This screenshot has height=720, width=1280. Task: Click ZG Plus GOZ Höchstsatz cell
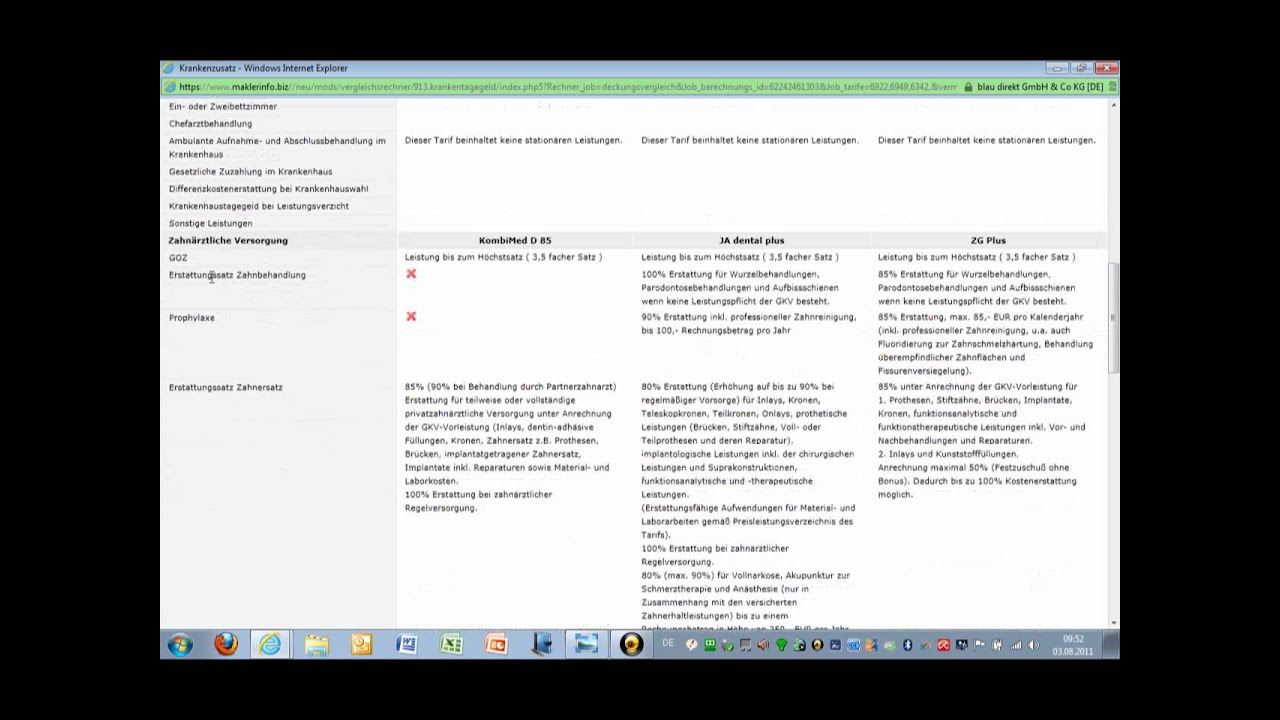(x=976, y=257)
